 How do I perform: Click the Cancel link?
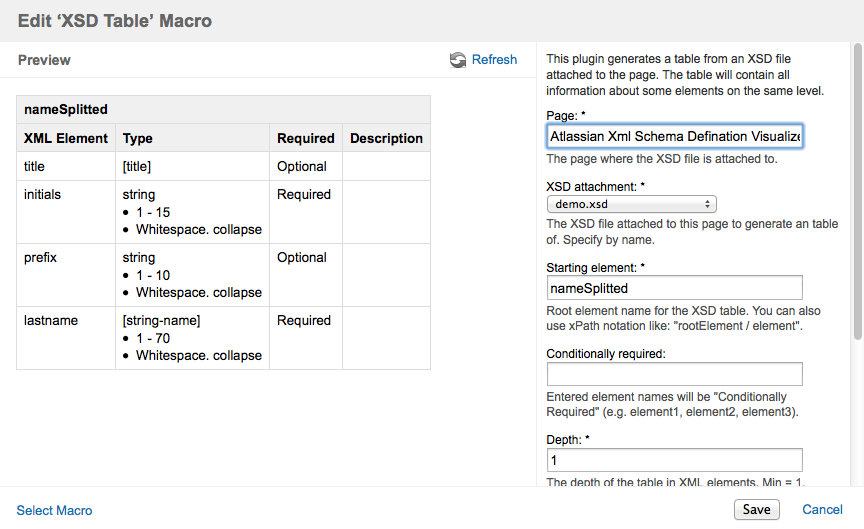pyautogui.click(x=823, y=510)
